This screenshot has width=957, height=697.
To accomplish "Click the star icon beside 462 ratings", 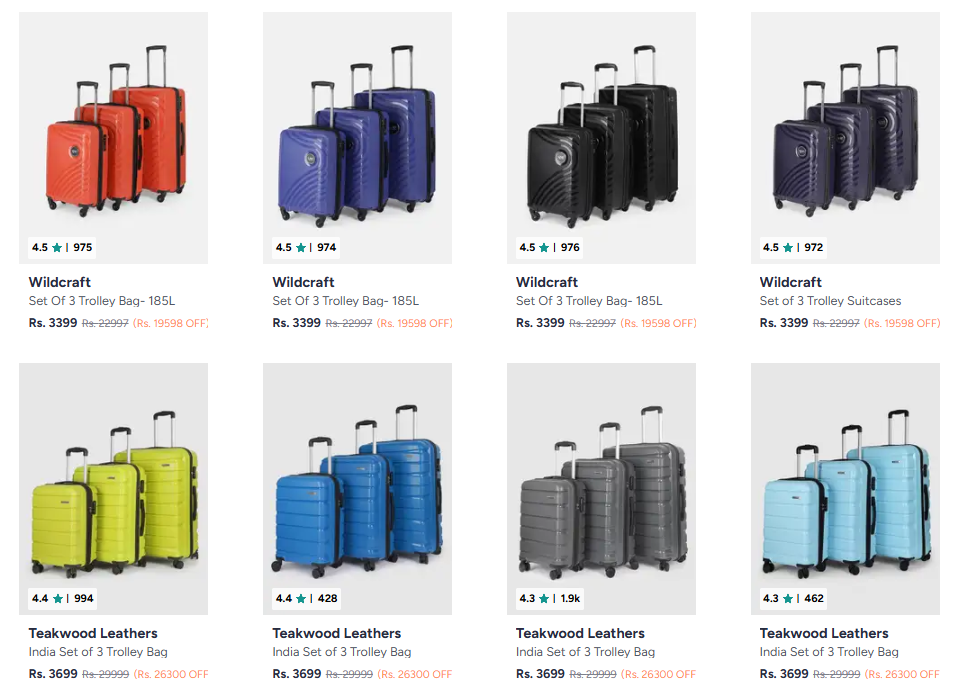I will [x=788, y=599].
